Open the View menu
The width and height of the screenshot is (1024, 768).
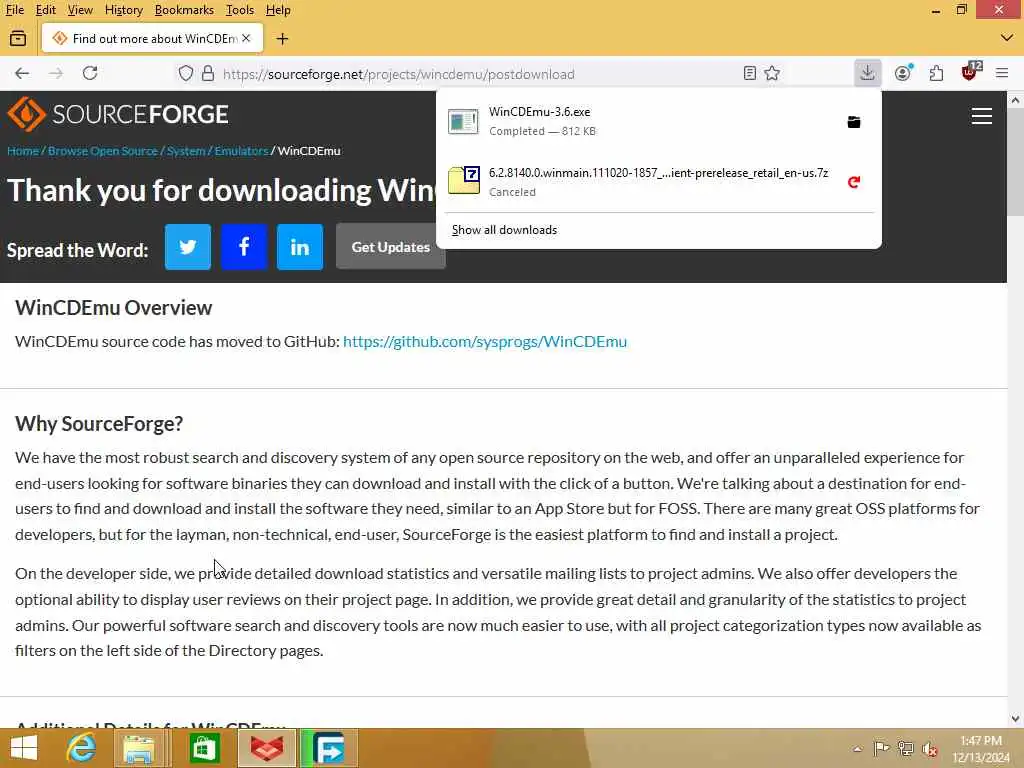(x=80, y=10)
